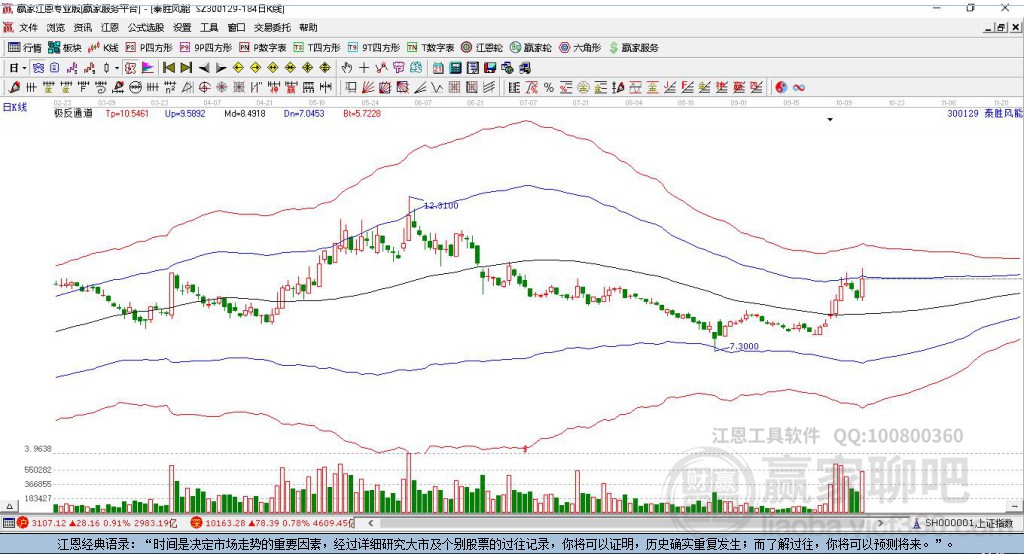1024x554 pixels.
Task: Click the 300129 泰胜风能 stock label
Action: 984,113
